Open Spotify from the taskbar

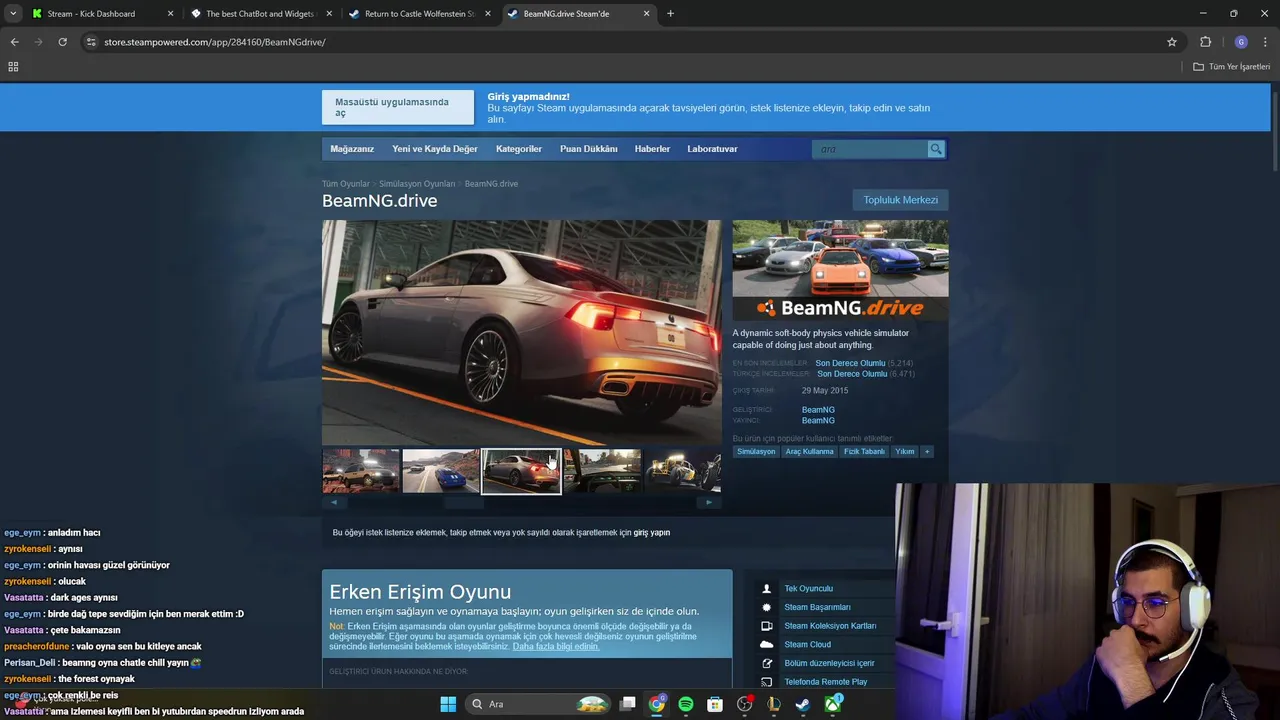pos(686,704)
